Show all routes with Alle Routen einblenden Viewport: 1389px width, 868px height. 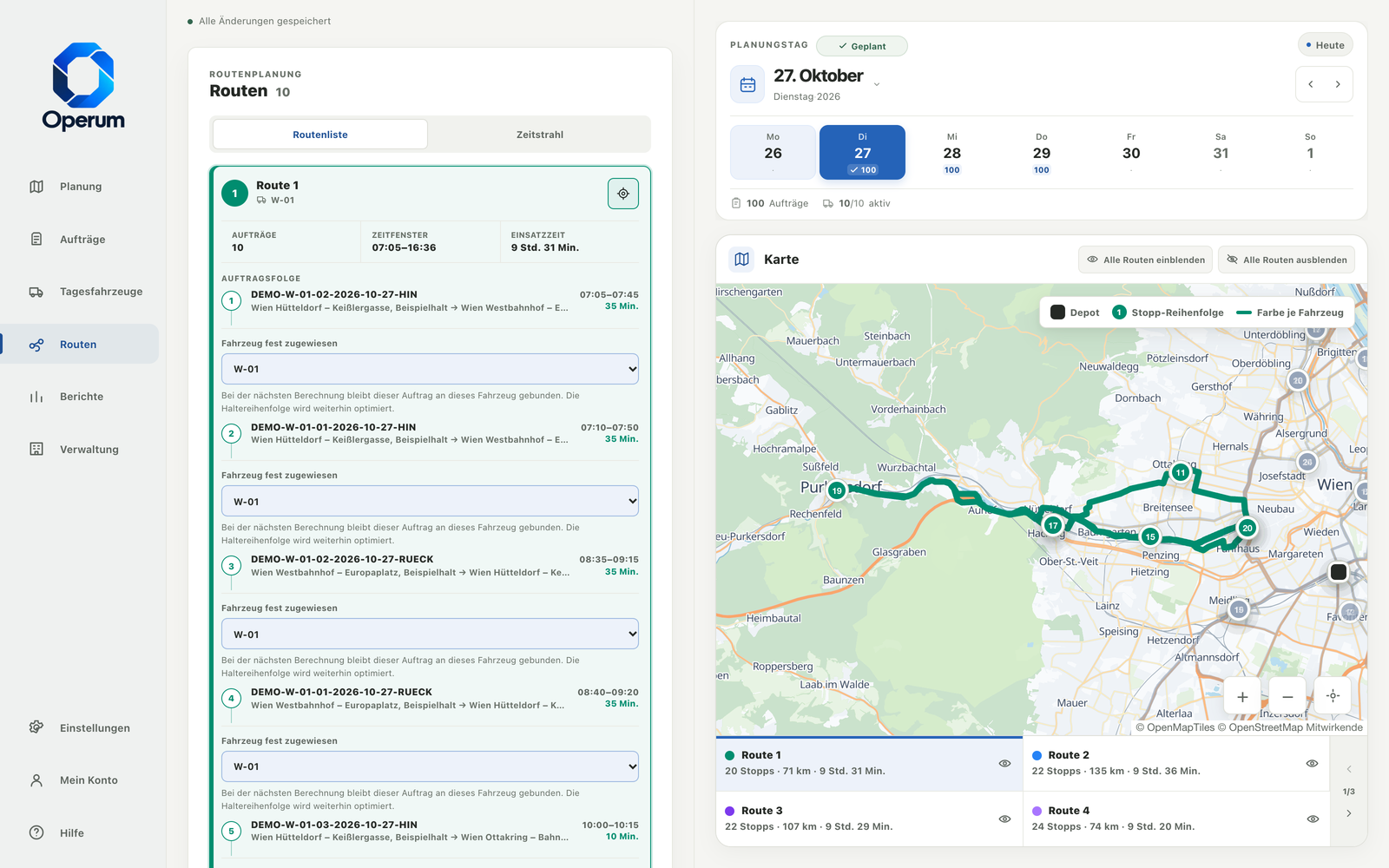point(1146,260)
